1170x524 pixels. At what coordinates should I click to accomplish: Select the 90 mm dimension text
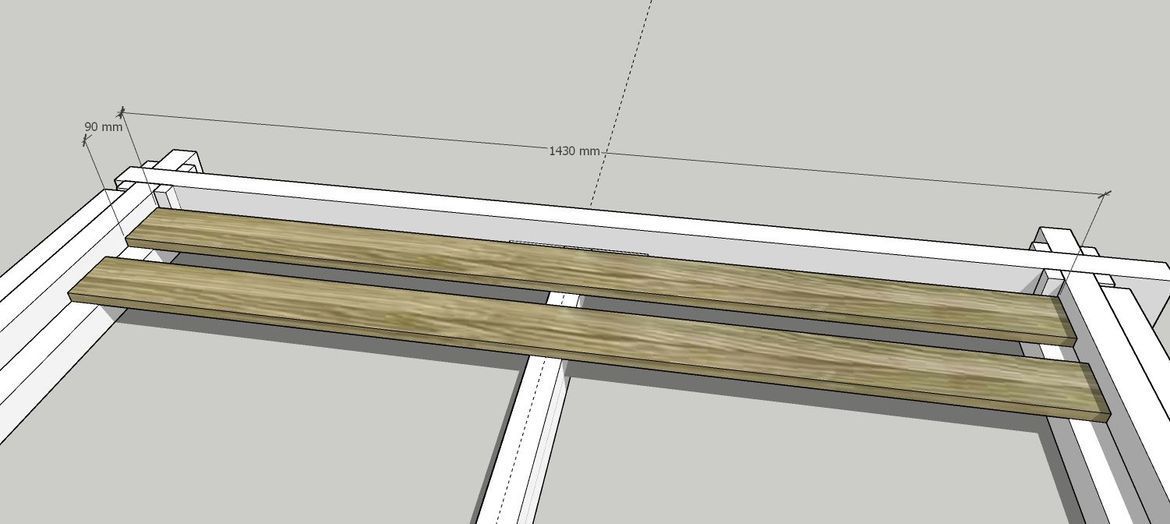tap(103, 127)
